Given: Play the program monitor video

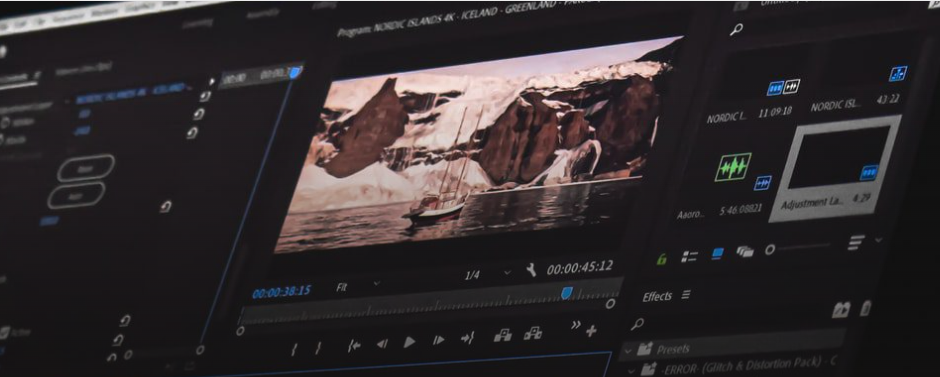Looking at the screenshot, I should [409, 342].
